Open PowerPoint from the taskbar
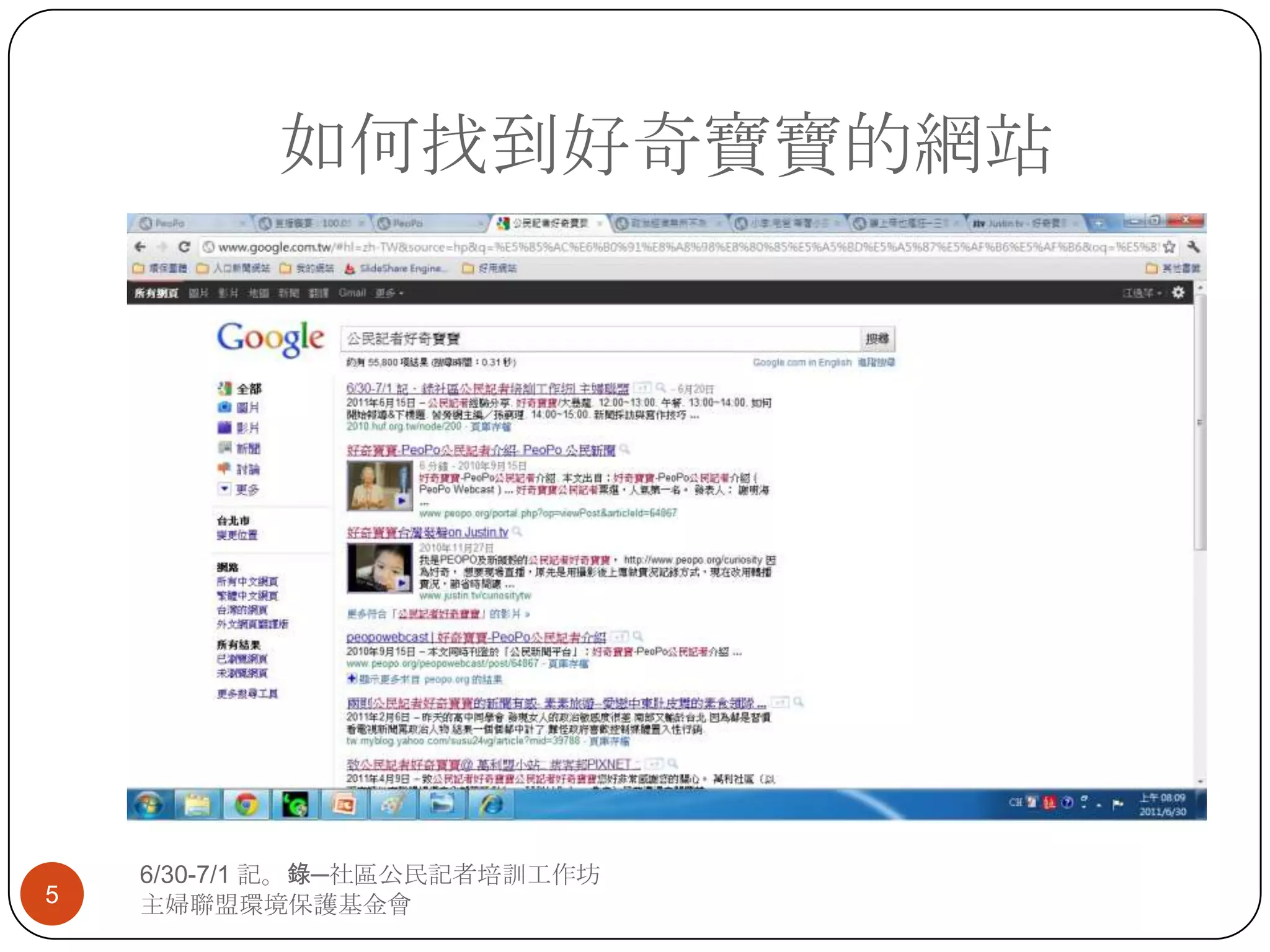Screen dimensions: 1270x952 (x=344, y=804)
